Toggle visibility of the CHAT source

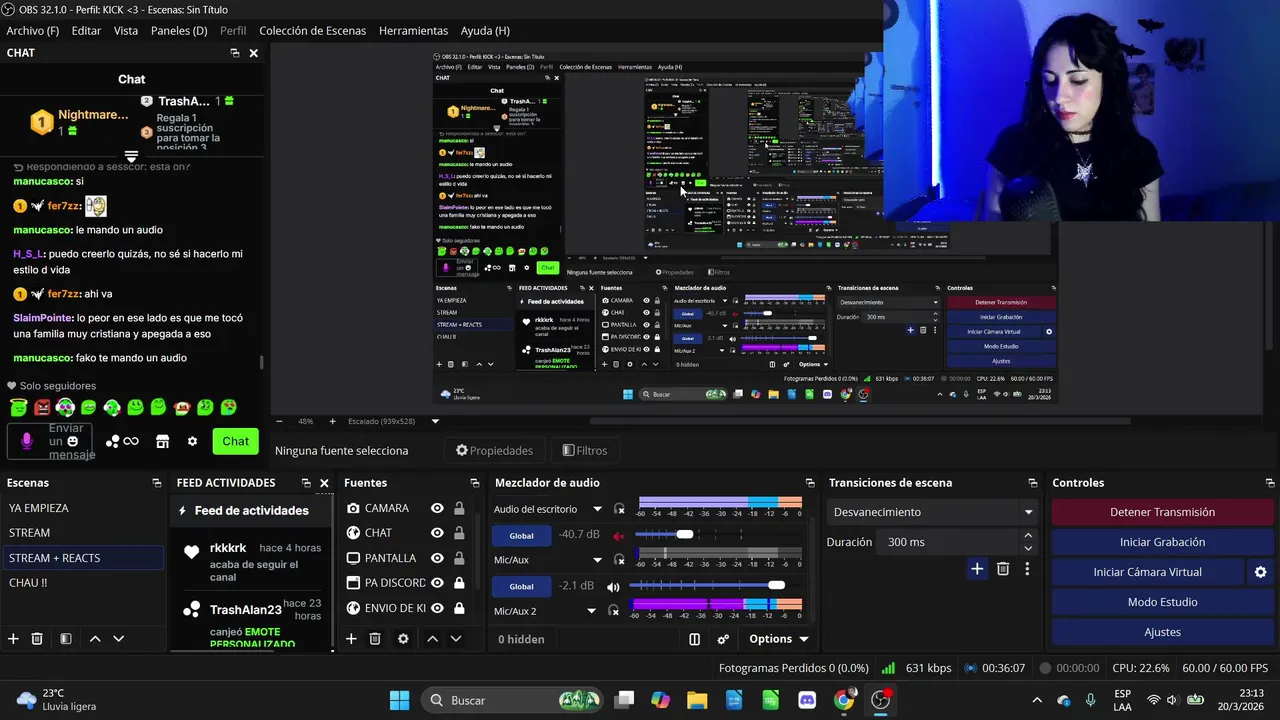437,533
